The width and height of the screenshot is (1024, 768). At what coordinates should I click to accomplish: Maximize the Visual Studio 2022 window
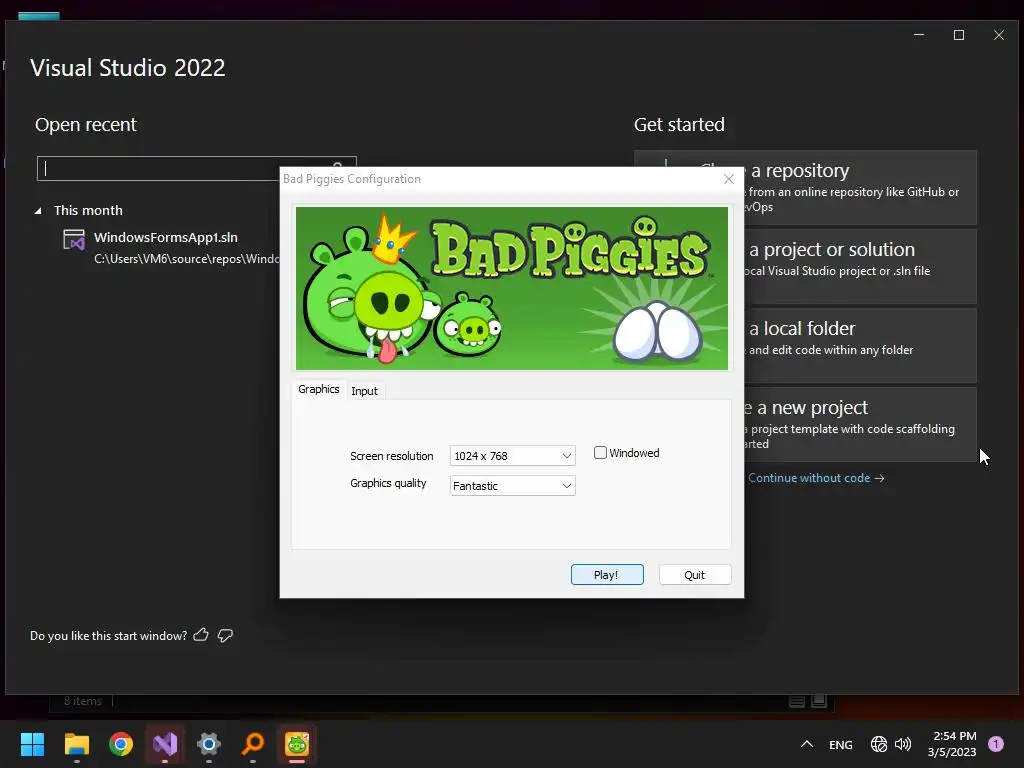point(959,35)
